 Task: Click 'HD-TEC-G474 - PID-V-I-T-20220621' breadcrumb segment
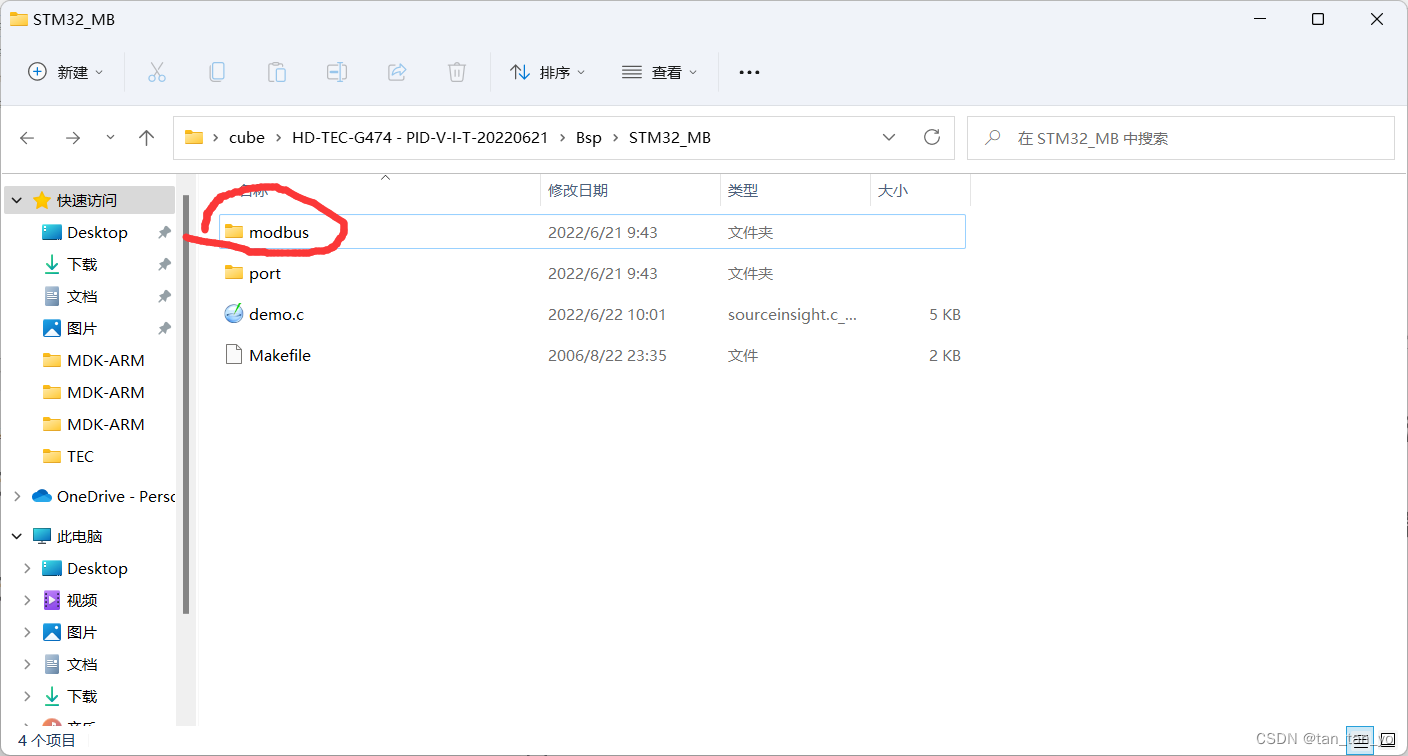pos(420,138)
